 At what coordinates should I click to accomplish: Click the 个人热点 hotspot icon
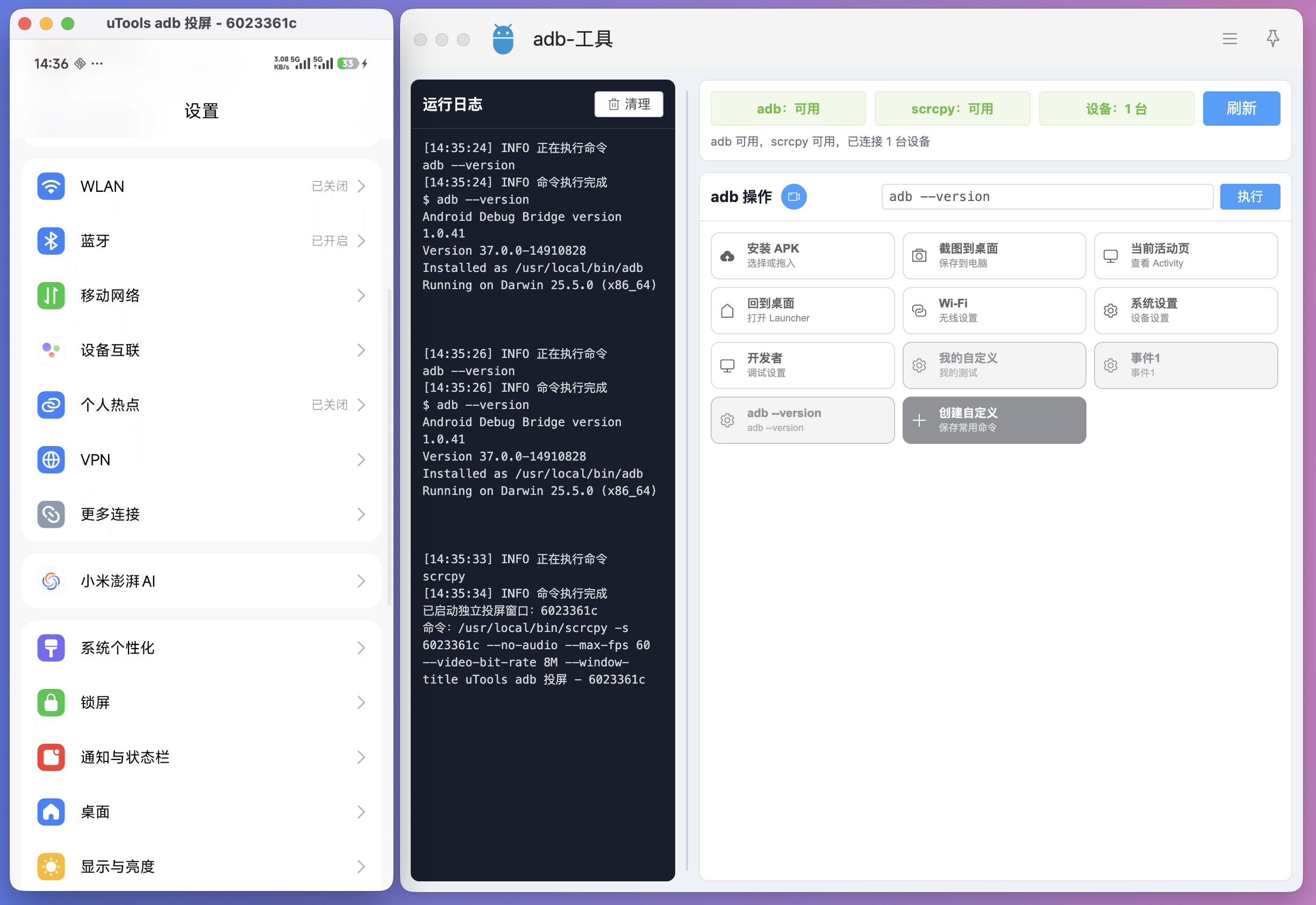(51, 405)
